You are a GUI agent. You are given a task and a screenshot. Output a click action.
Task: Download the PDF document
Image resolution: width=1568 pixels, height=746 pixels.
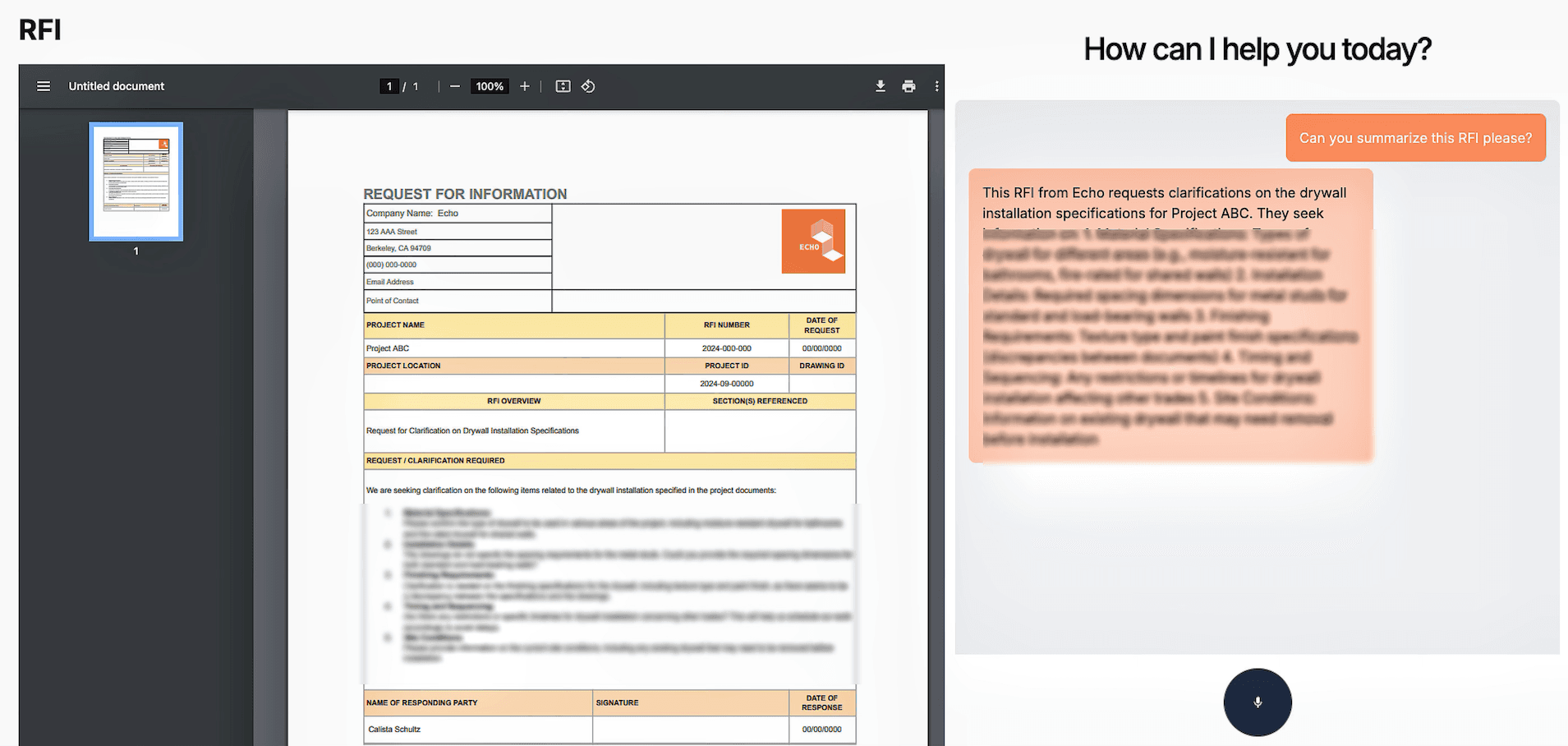point(881,86)
